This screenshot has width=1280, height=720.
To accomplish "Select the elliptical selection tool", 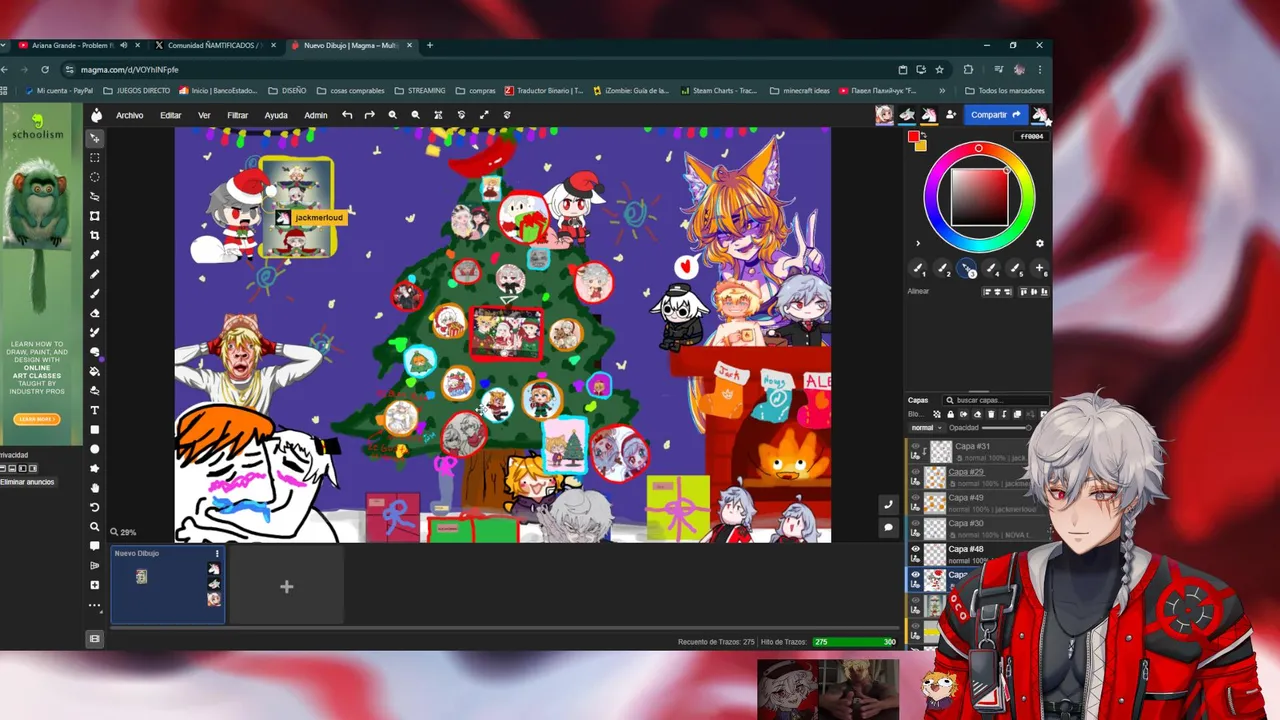I will [x=95, y=177].
